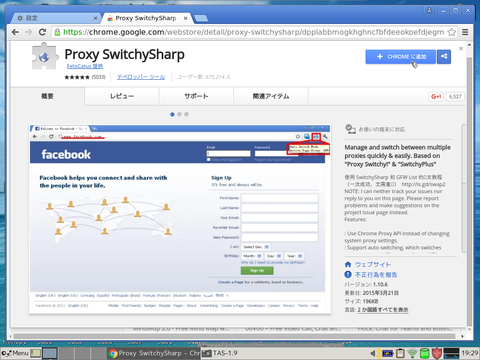The image size is (480, 360).
Task: Click the description panel scrollbar
Action: point(463,188)
